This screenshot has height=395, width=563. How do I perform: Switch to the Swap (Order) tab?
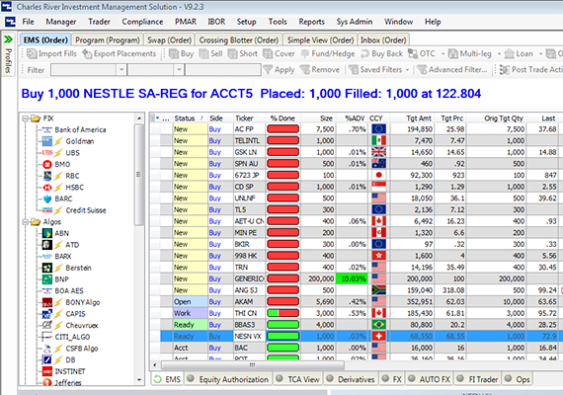(169, 40)
